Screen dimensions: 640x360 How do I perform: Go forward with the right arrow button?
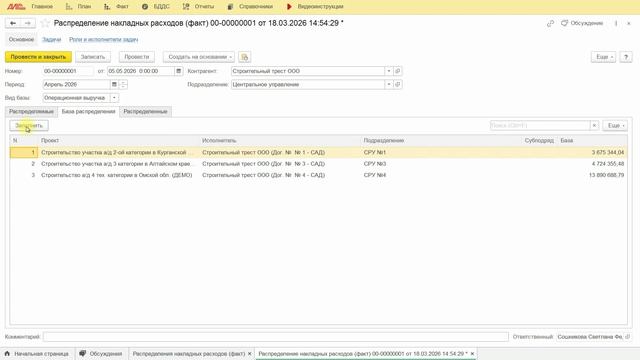28,23
